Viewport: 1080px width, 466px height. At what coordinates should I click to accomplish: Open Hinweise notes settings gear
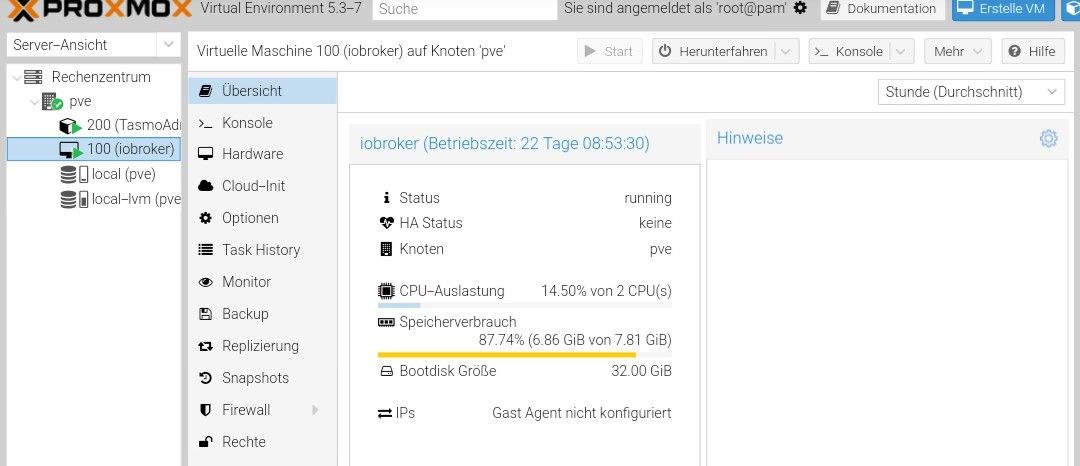tap(1048, 139)
